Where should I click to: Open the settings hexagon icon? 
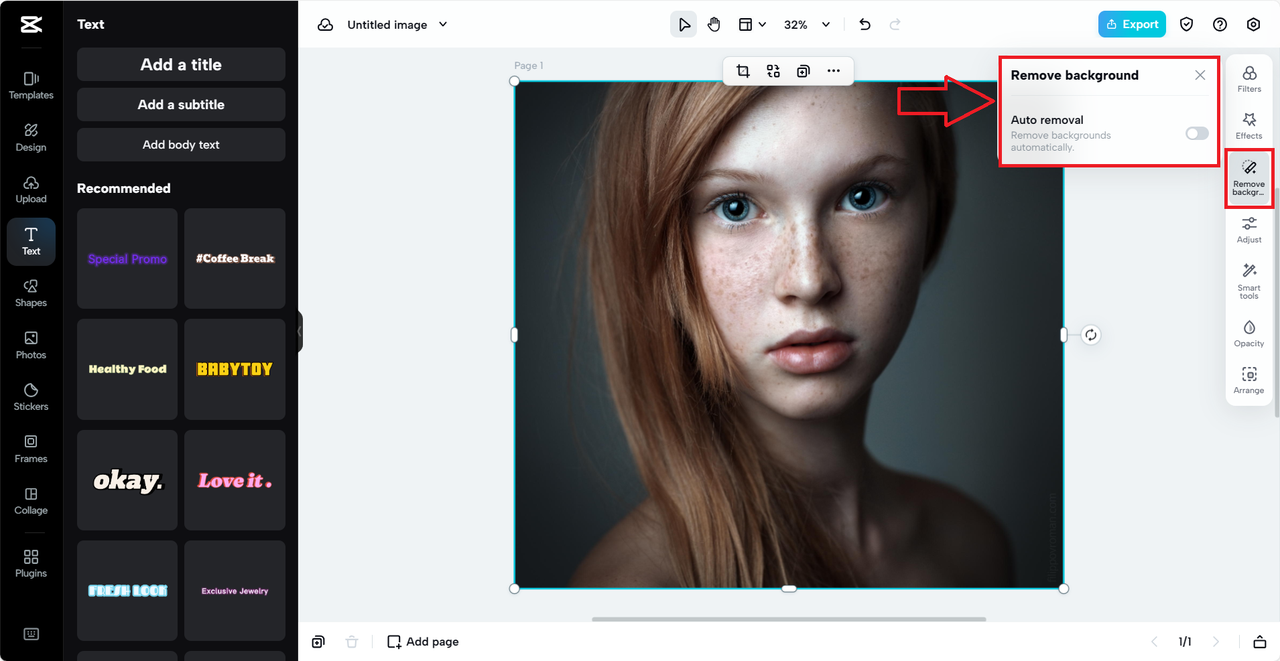point(1253,25)
